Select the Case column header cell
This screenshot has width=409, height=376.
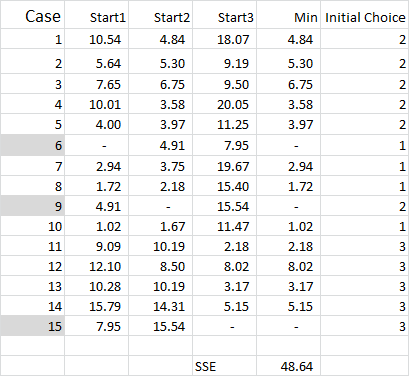point(32,14)
